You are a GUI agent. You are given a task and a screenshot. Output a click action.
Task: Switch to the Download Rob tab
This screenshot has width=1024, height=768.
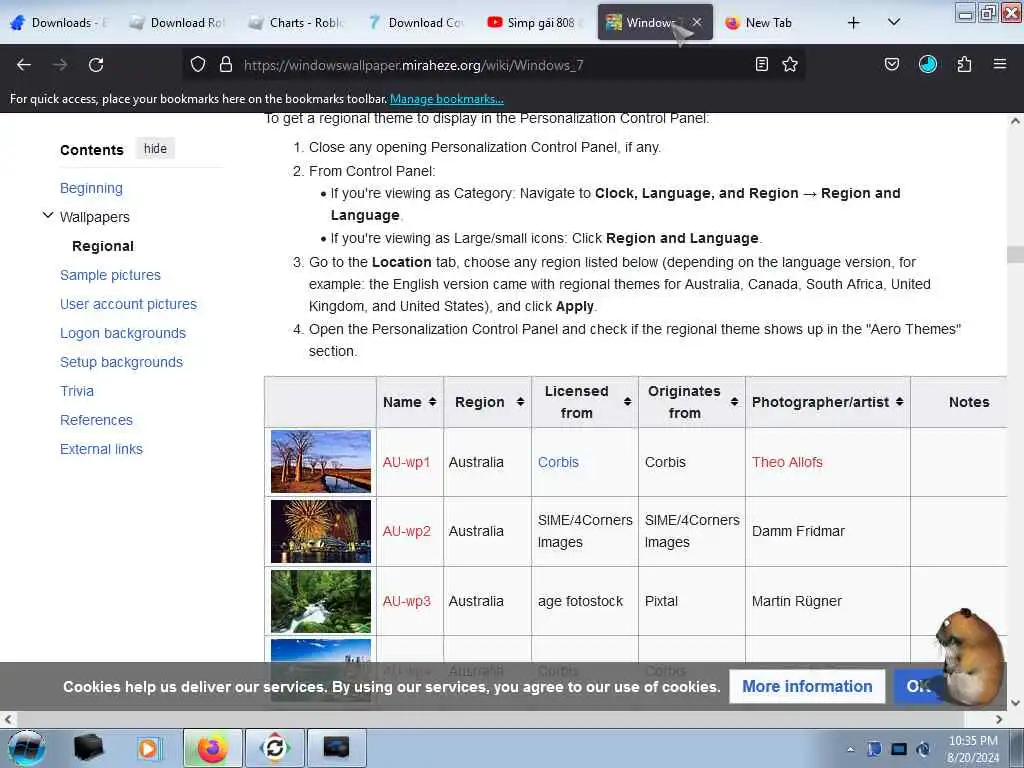click(178, 23)
